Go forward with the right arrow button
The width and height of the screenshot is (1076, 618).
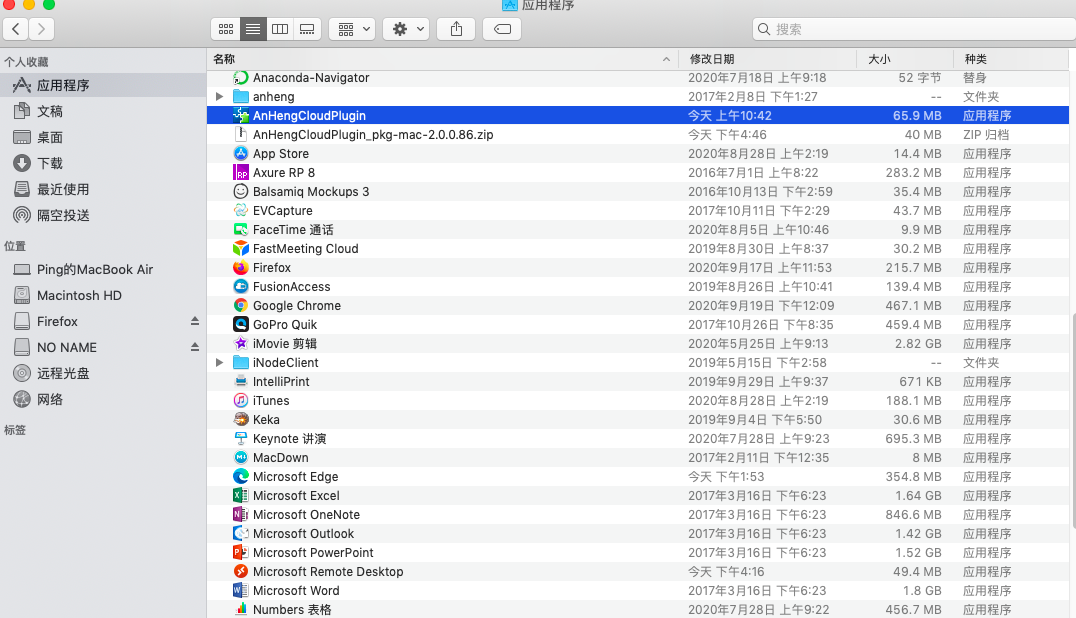pyautogui.click(x=41, y=29)
